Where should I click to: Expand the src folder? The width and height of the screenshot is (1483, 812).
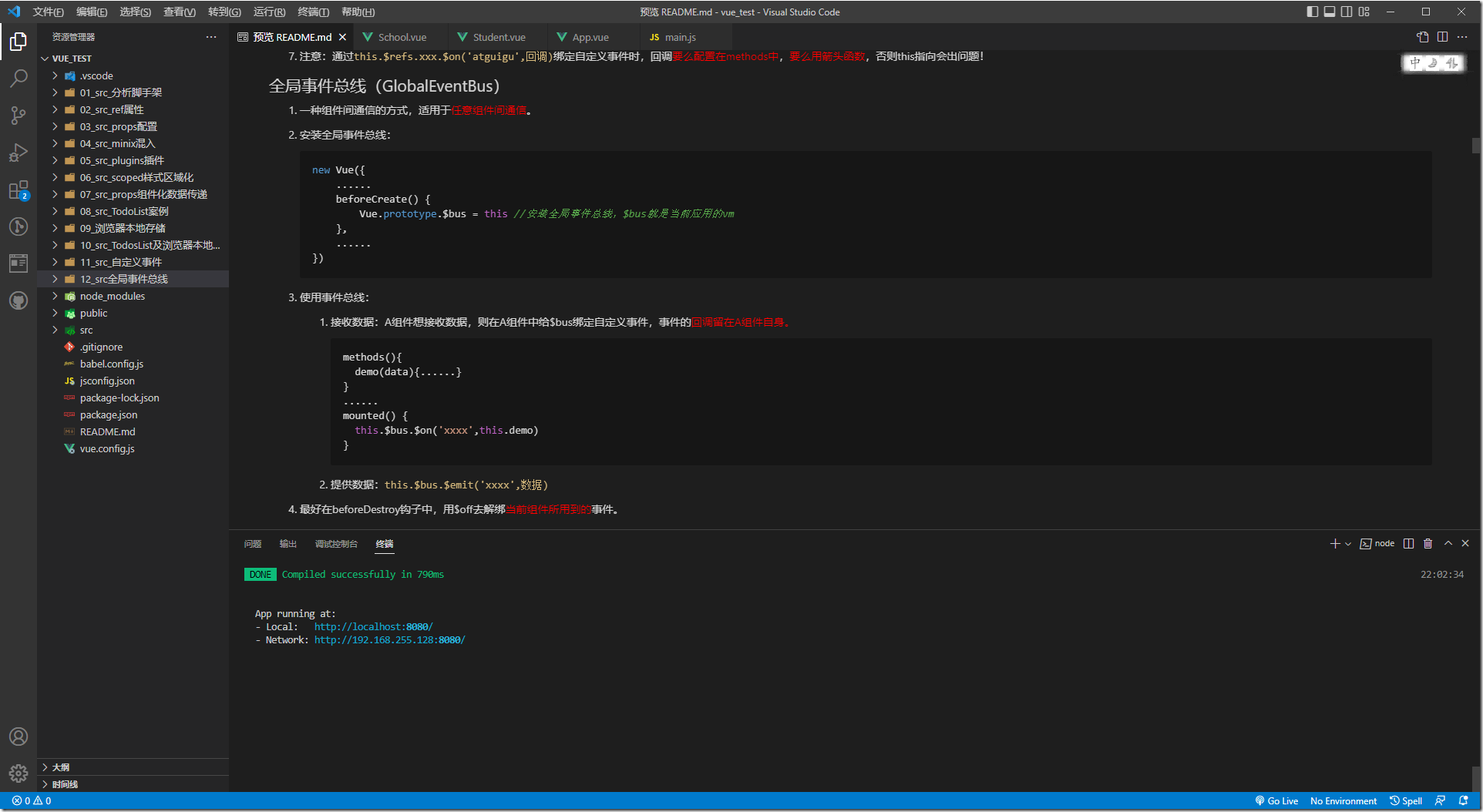[x=133, y=330]
